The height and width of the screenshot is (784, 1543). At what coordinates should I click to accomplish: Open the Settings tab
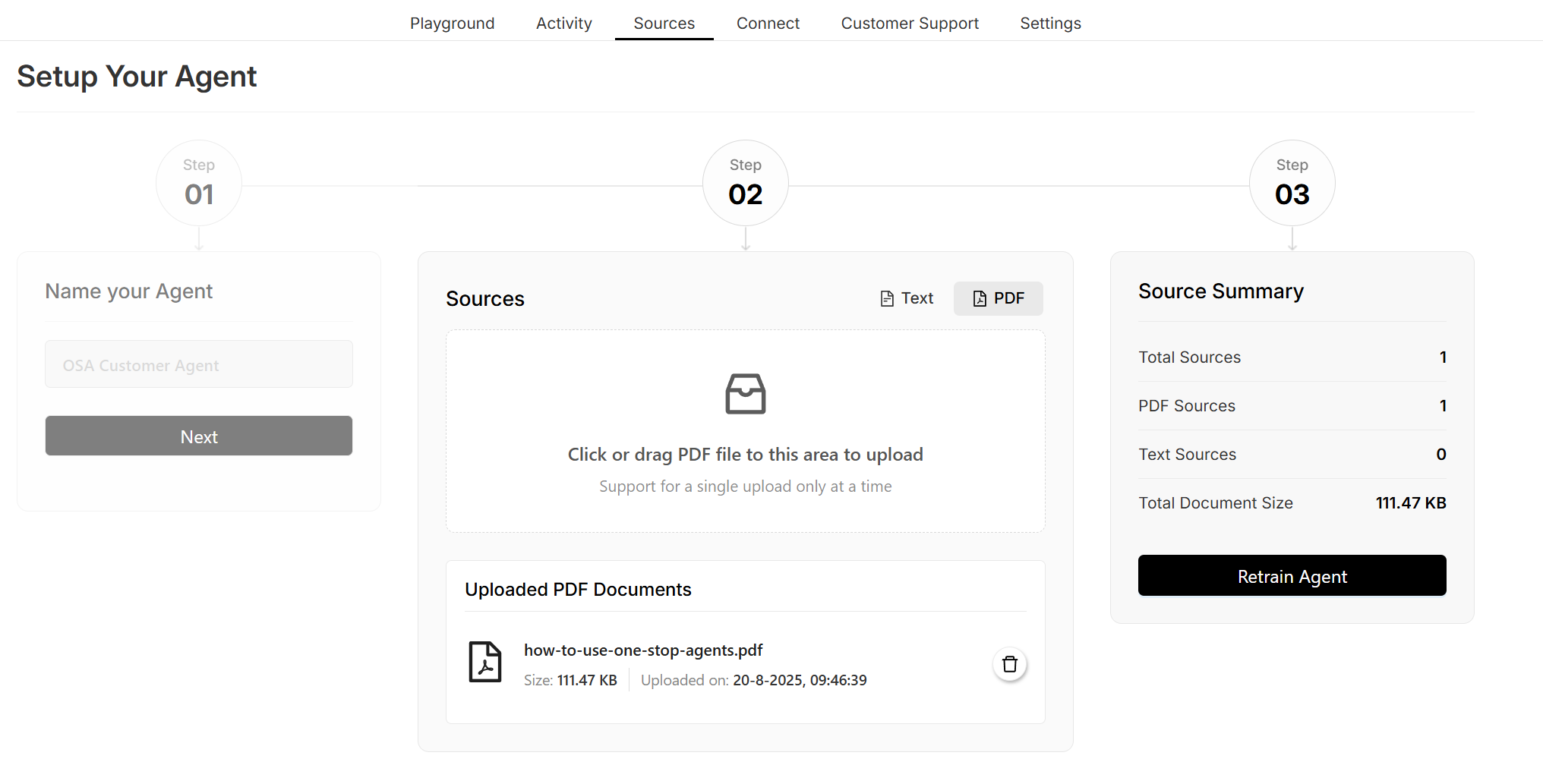[1050, 23]
